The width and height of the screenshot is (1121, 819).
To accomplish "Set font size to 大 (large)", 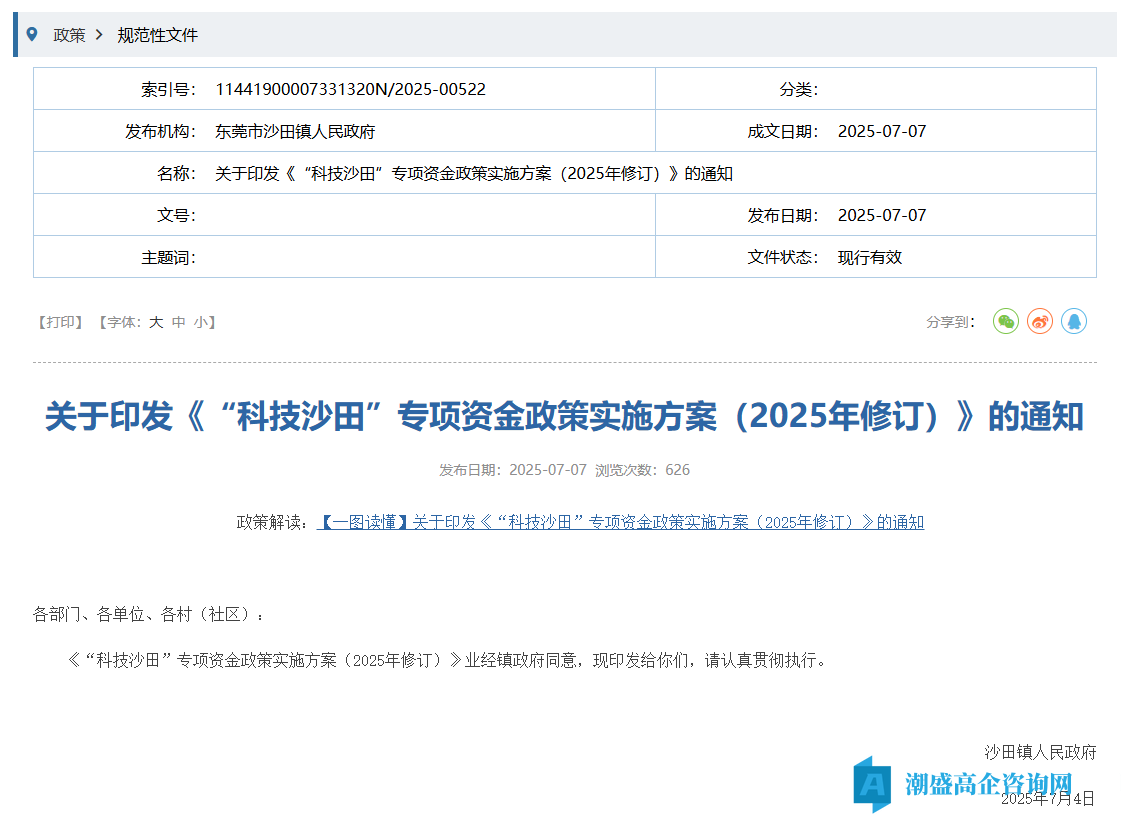I will coord(156,322).
